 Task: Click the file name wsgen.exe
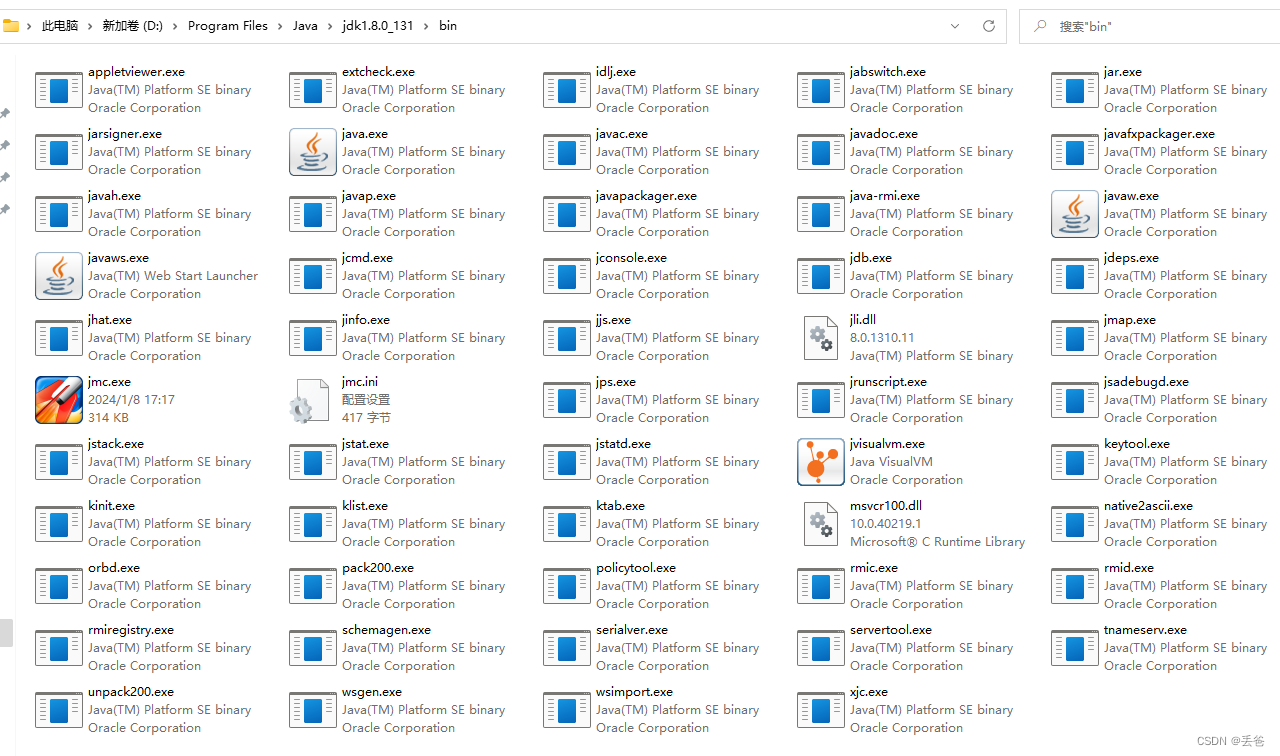(372, 692)
